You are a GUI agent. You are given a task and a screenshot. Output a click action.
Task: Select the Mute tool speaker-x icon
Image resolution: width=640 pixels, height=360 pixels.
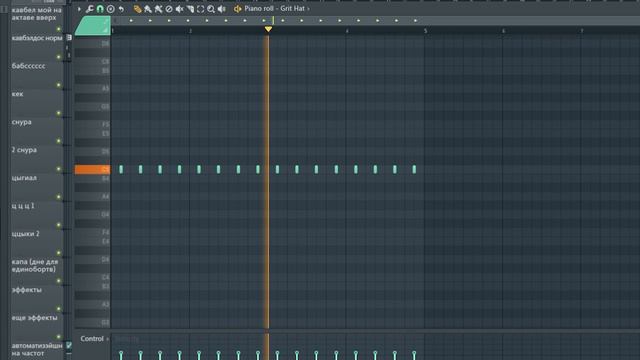179,9
